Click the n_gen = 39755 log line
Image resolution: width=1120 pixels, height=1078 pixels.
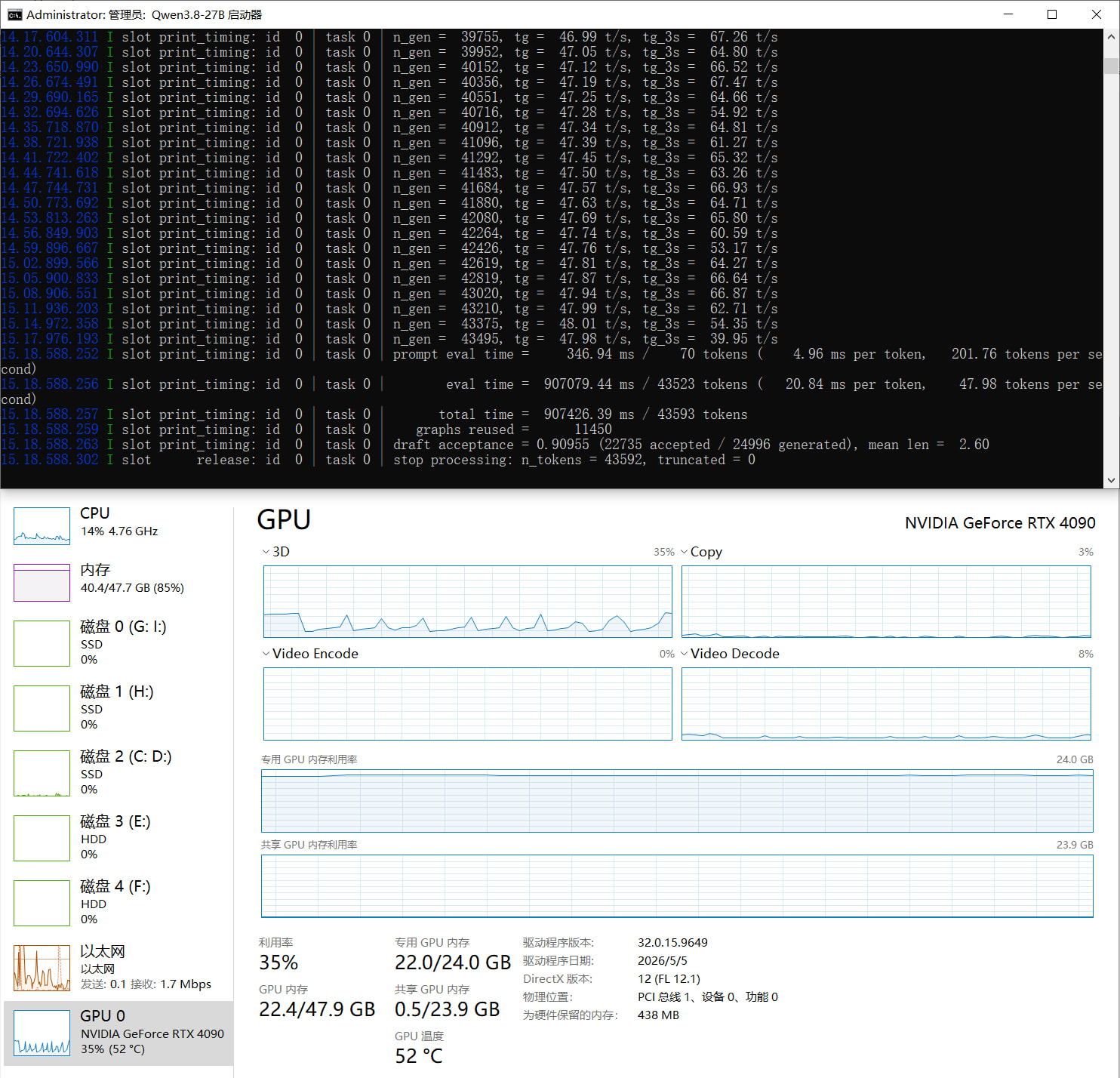click(389, 37)
